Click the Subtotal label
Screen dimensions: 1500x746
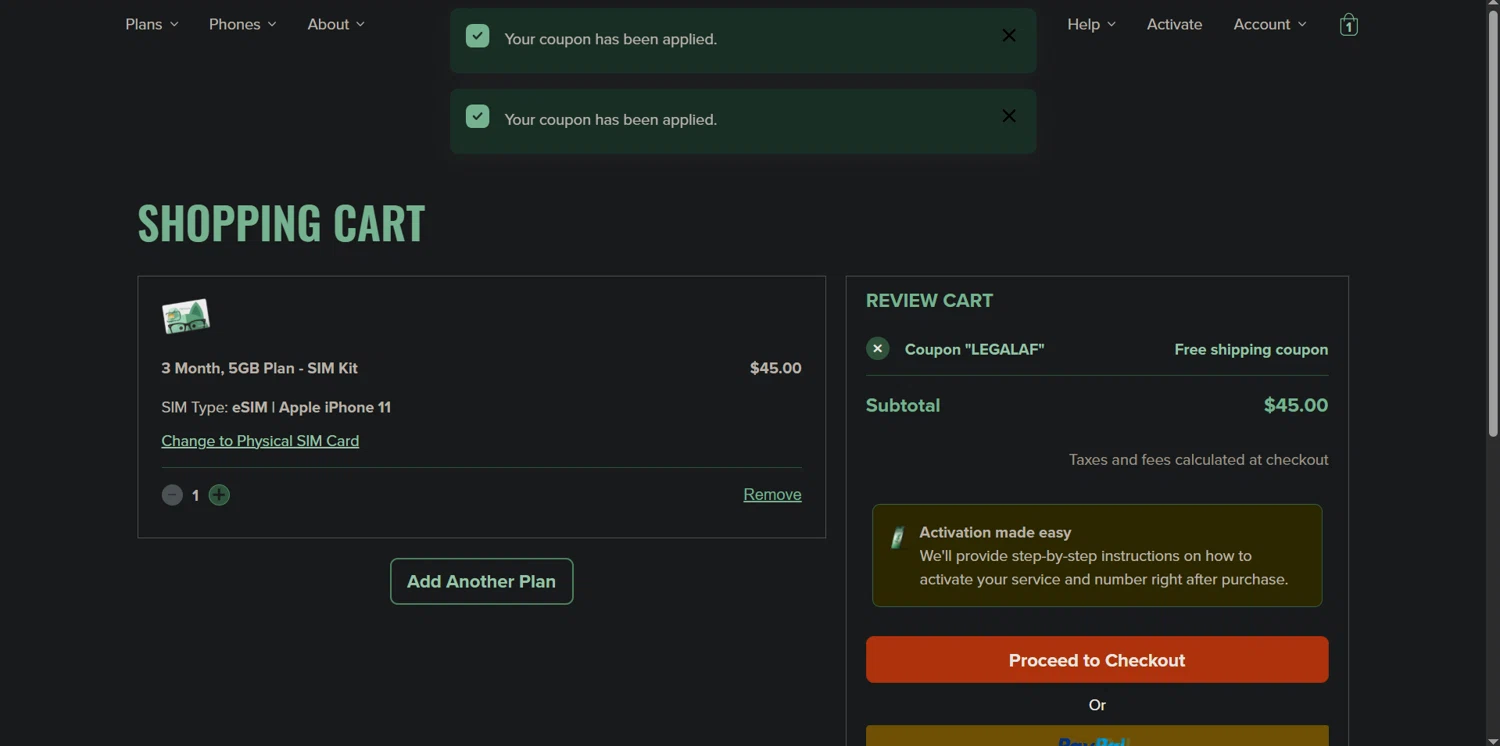[x=903, y=405]
